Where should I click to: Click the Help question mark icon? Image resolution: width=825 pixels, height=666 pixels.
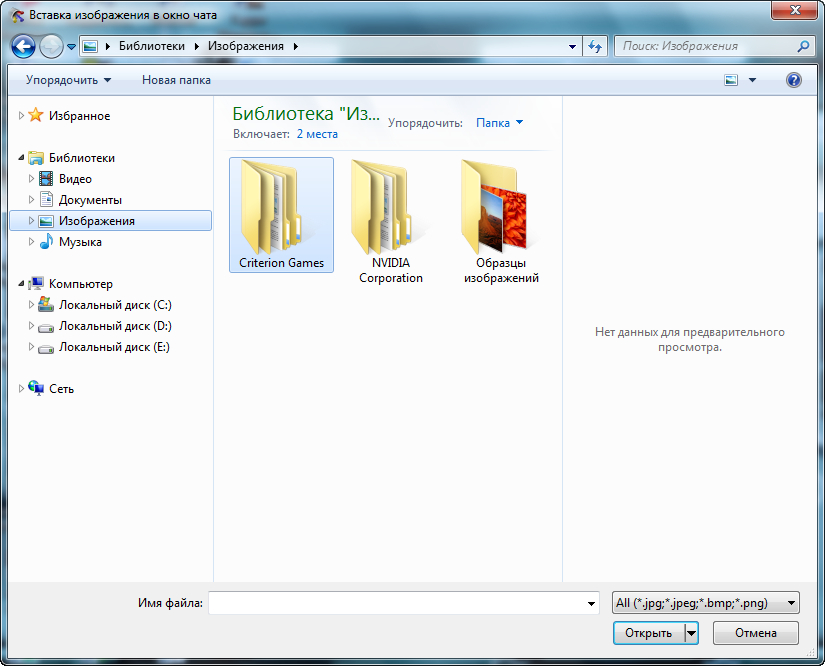794,80
